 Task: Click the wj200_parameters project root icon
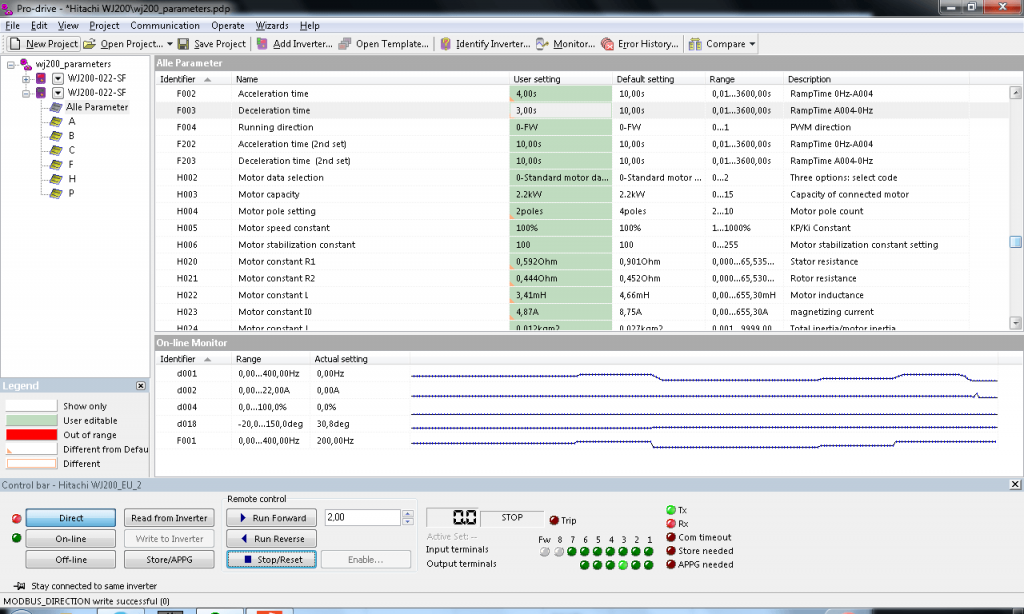(x=25, y=63)
